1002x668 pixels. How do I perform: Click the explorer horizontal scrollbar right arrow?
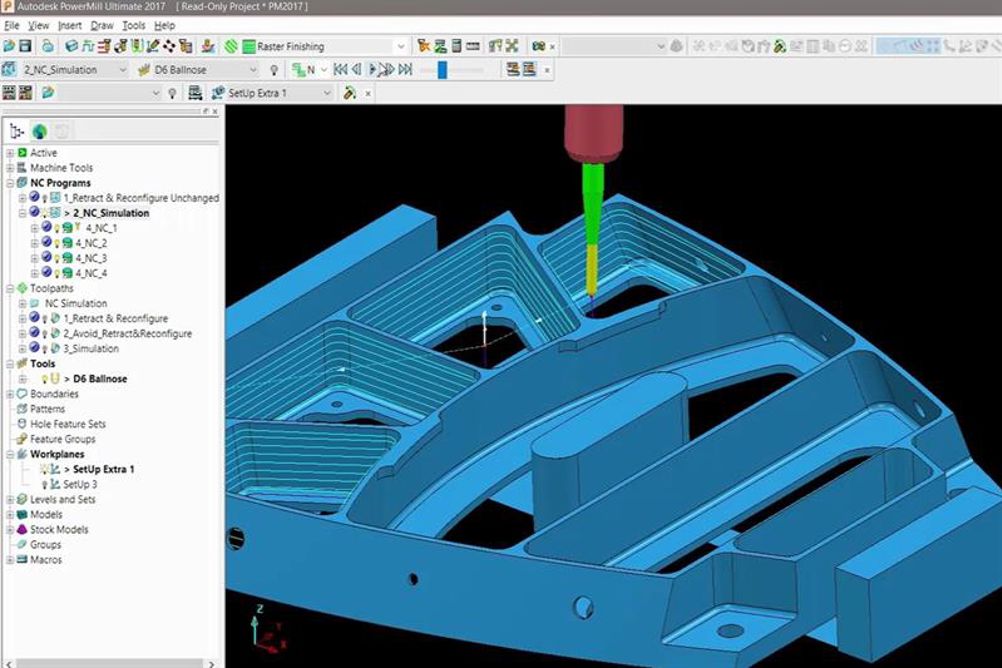pyautogui.click(x=212, y=664)
